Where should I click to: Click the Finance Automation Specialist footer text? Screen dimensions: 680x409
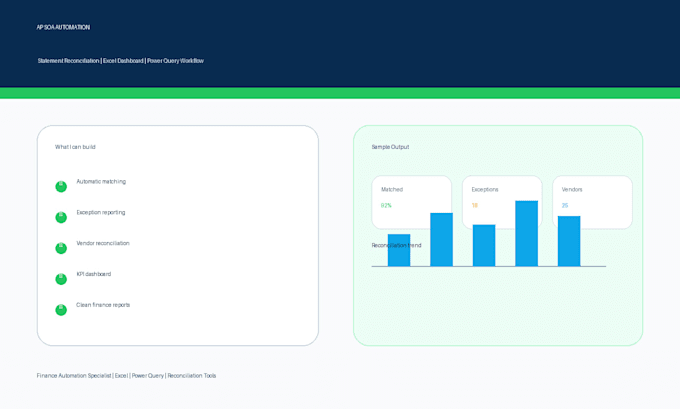(126, 376)
